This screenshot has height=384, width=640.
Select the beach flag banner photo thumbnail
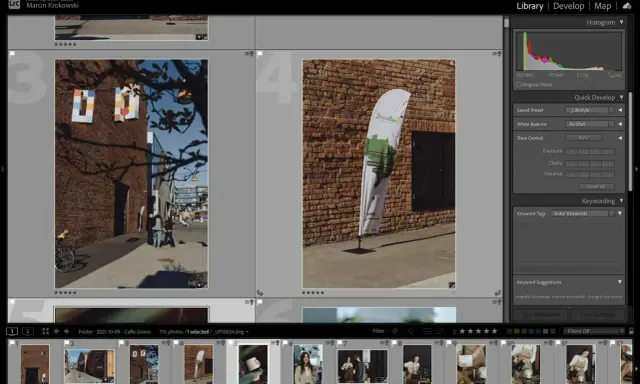tap(379, 174)
